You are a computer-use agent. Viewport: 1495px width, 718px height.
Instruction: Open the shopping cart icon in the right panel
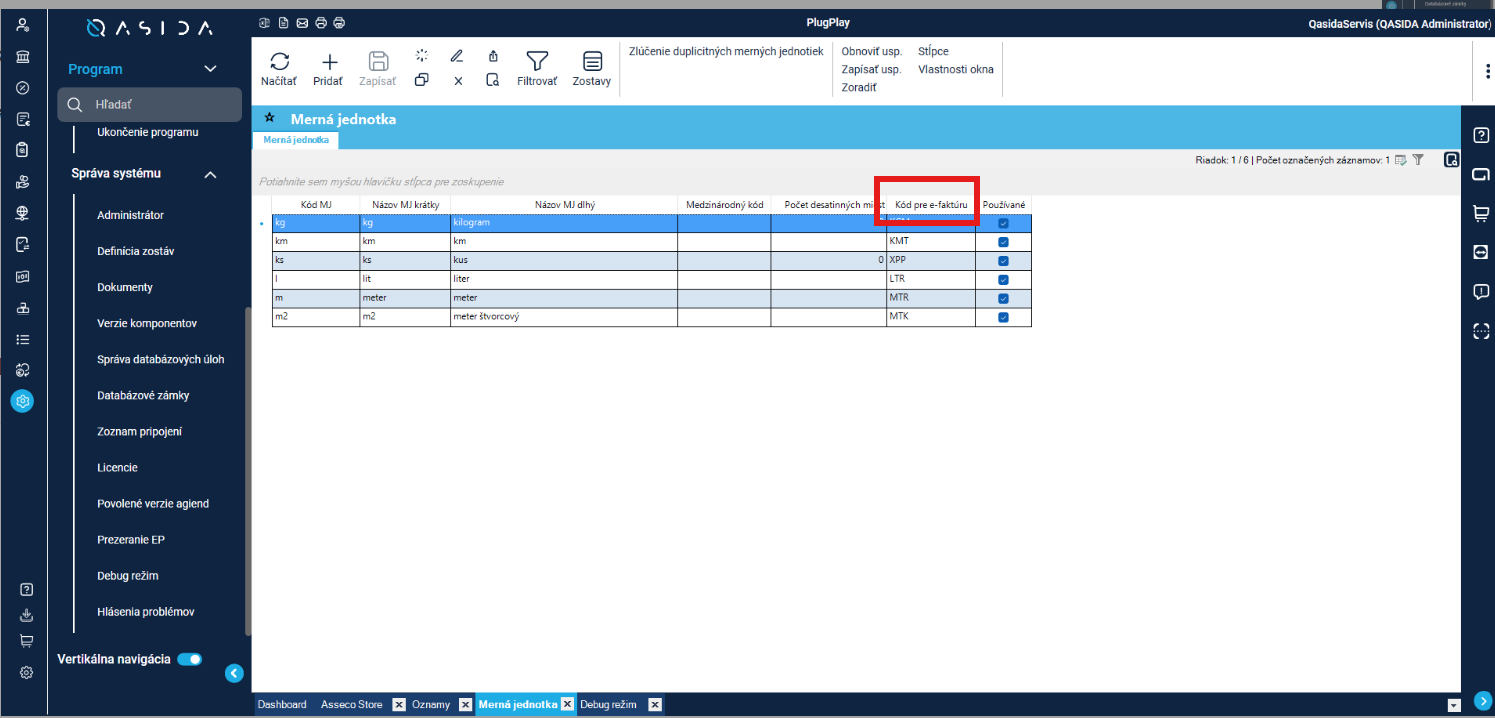click(1481, 213)
